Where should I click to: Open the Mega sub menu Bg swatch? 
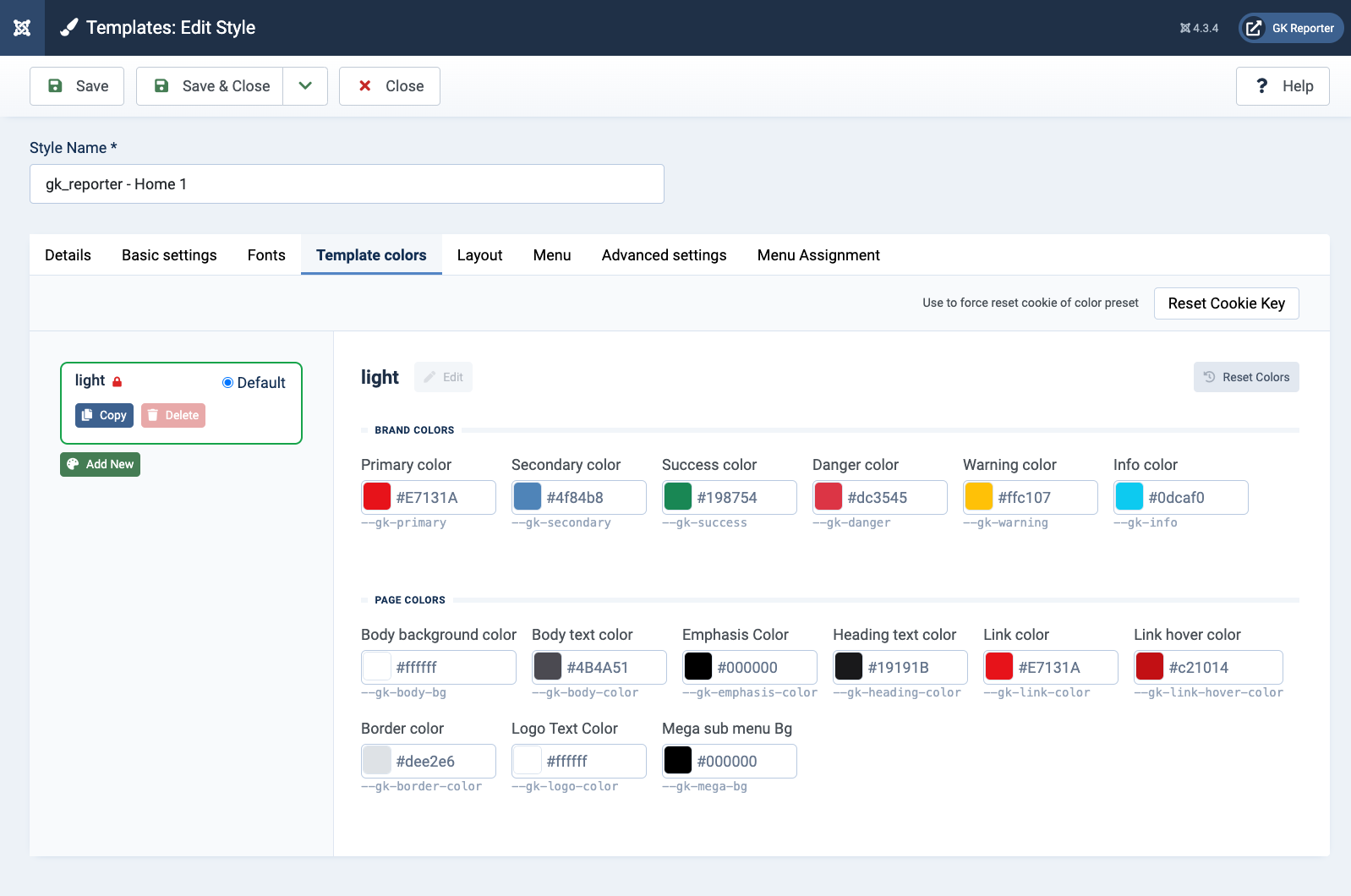pos(678,761)
